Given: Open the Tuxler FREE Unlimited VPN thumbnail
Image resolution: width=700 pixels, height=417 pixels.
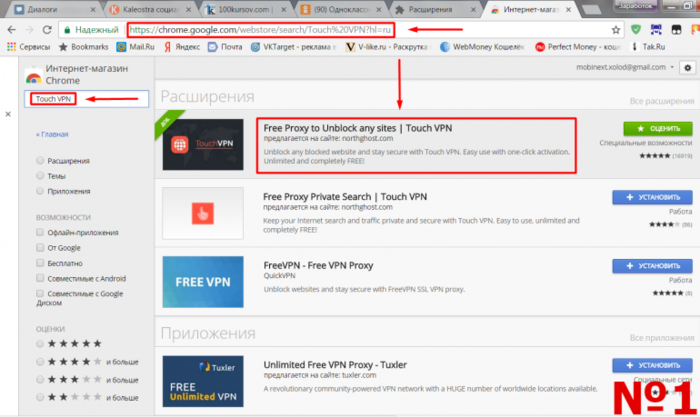Looking at the screenshot, I should tap(203, 381).
